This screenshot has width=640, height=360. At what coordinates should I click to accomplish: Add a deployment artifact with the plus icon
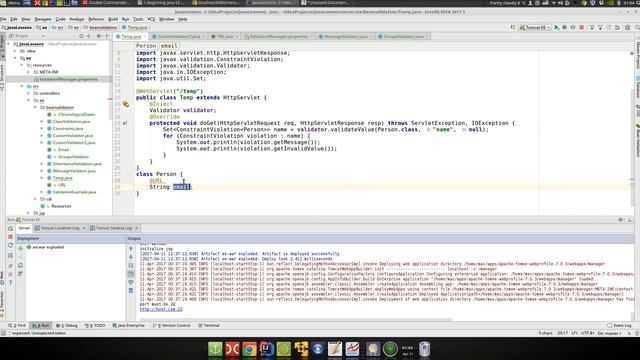pos(20,248)
